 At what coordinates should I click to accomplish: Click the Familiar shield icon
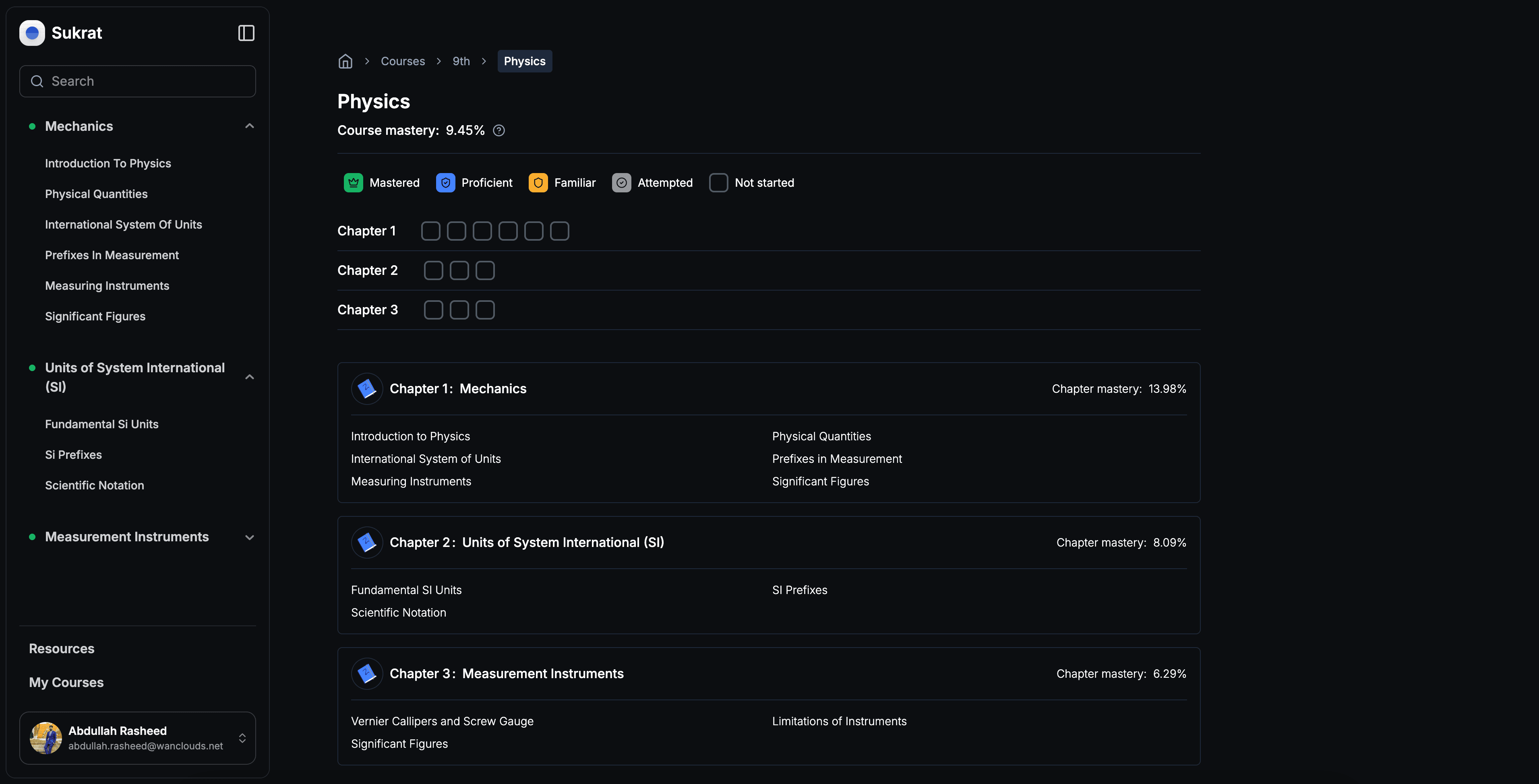(538, 183)
